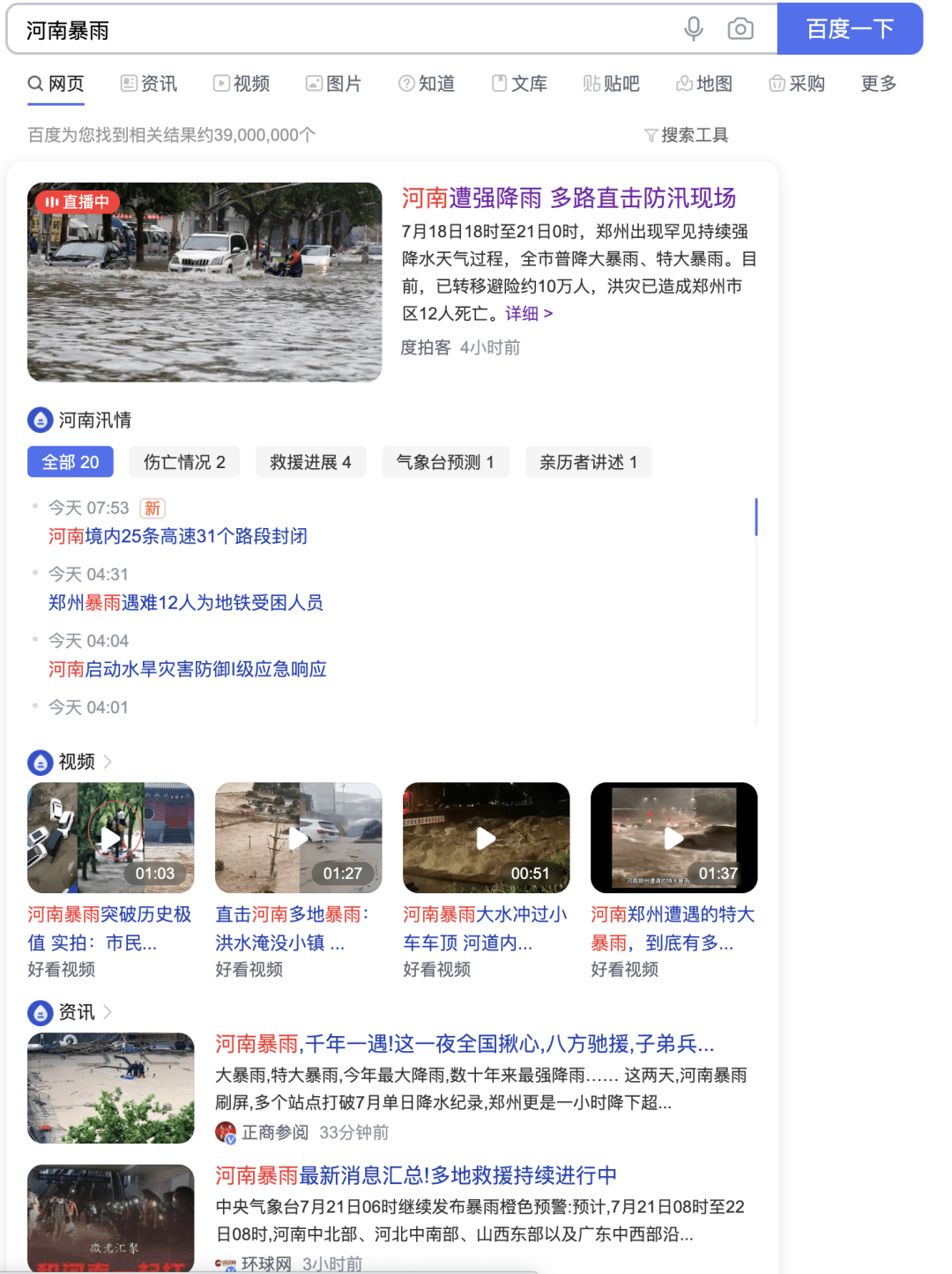
Task: Play the 00:51 video
Action: tap(487, 838)
